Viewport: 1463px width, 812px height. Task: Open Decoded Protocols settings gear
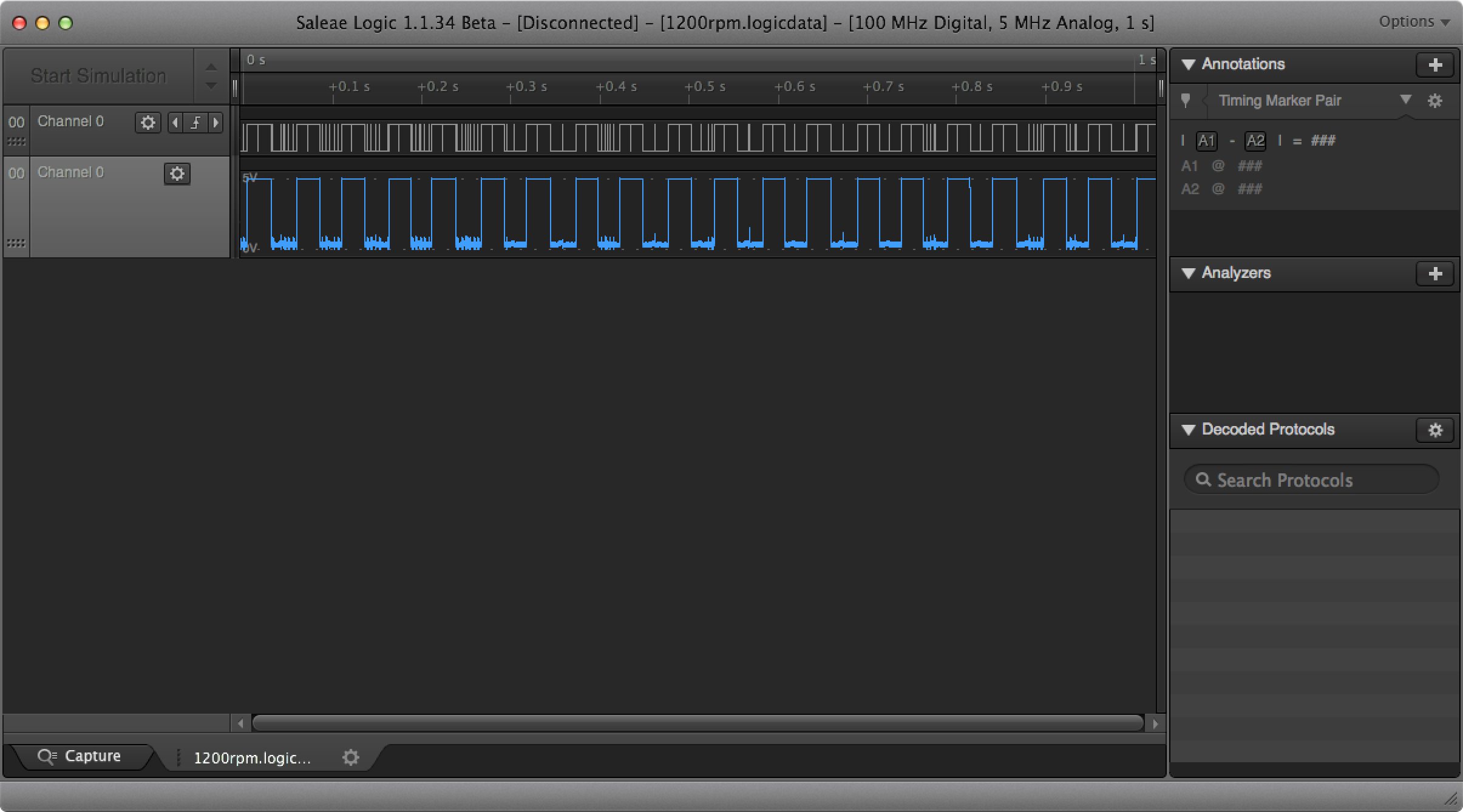(1434, 430)
